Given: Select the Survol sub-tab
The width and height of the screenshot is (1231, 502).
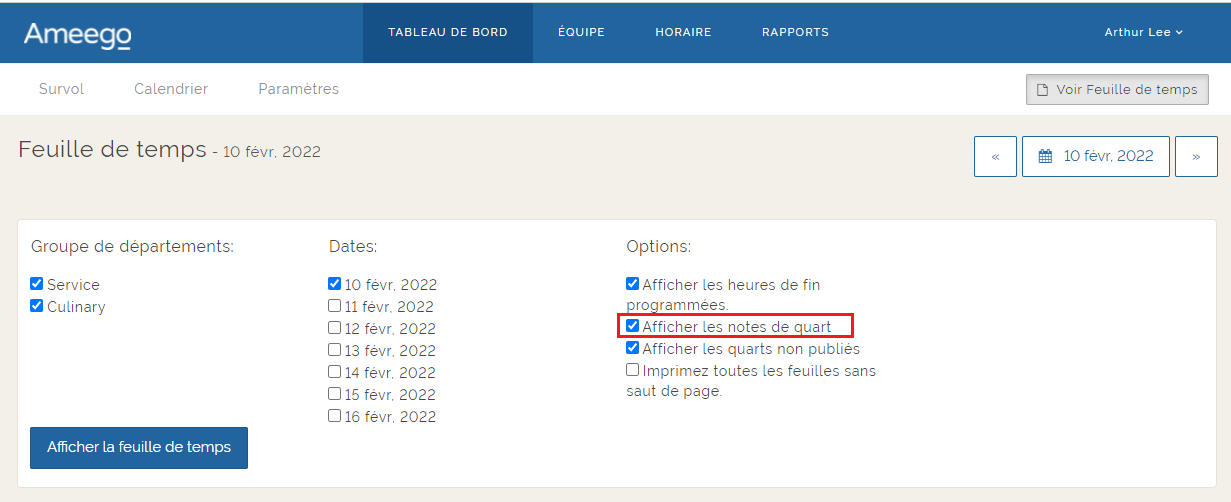Looking at the screenshot, I should click(61, 89).
